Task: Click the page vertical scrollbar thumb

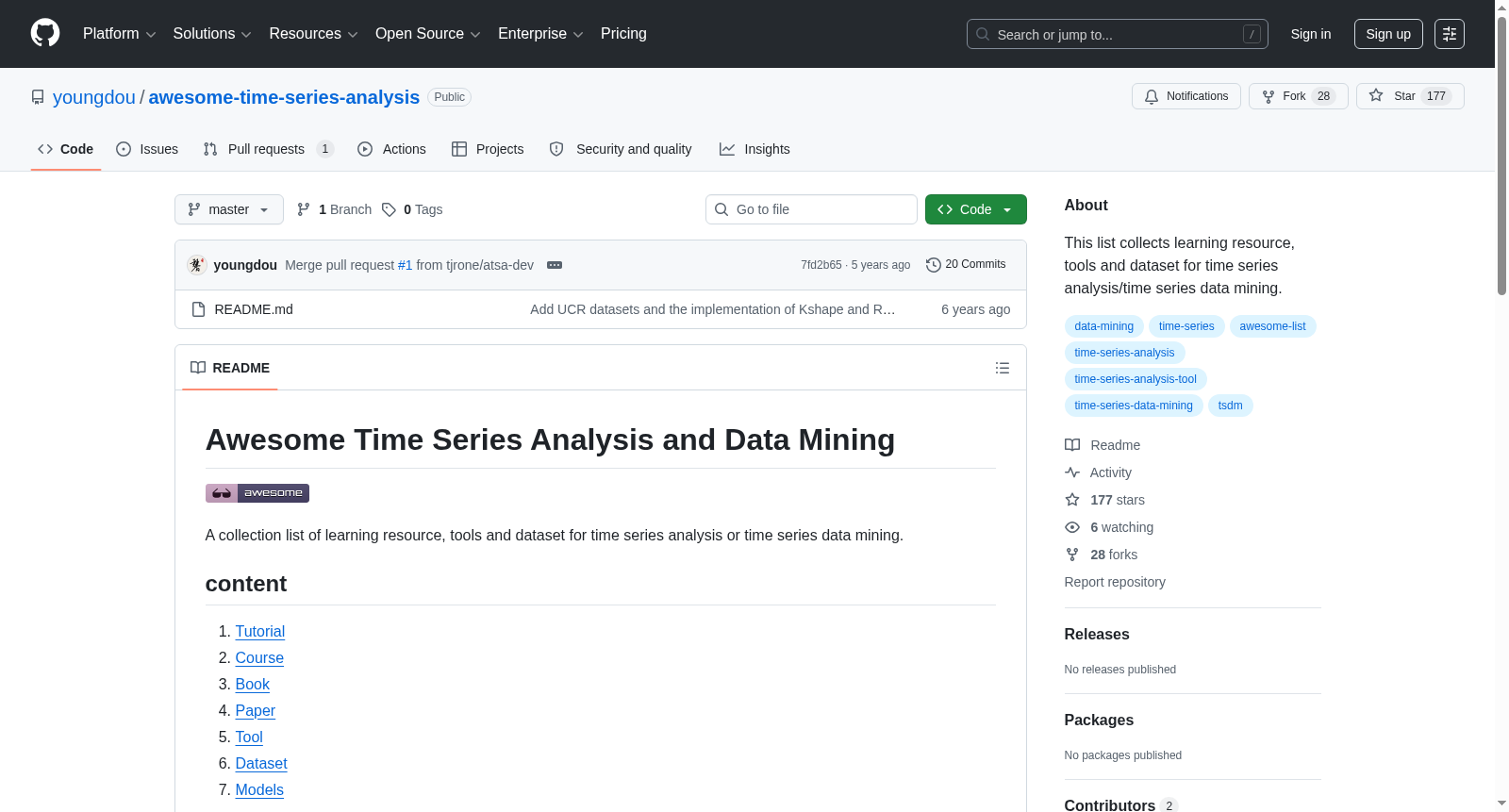Action: [1501, 156]
